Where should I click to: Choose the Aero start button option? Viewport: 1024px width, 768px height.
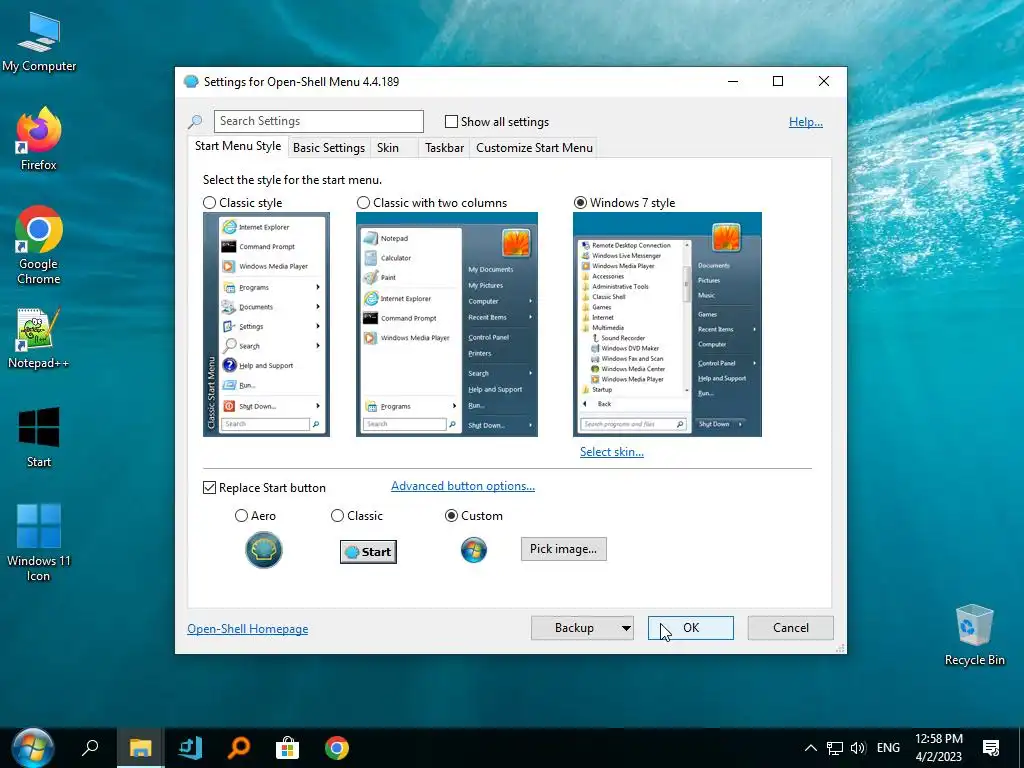coord(241,516)
